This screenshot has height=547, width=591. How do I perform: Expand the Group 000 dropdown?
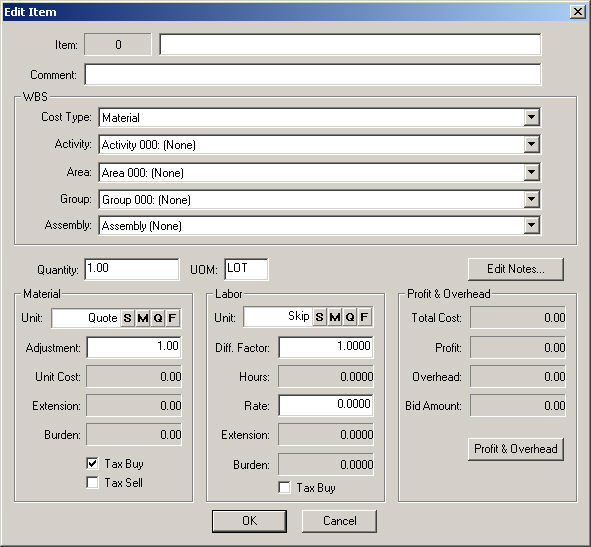[x=531, y=199]
